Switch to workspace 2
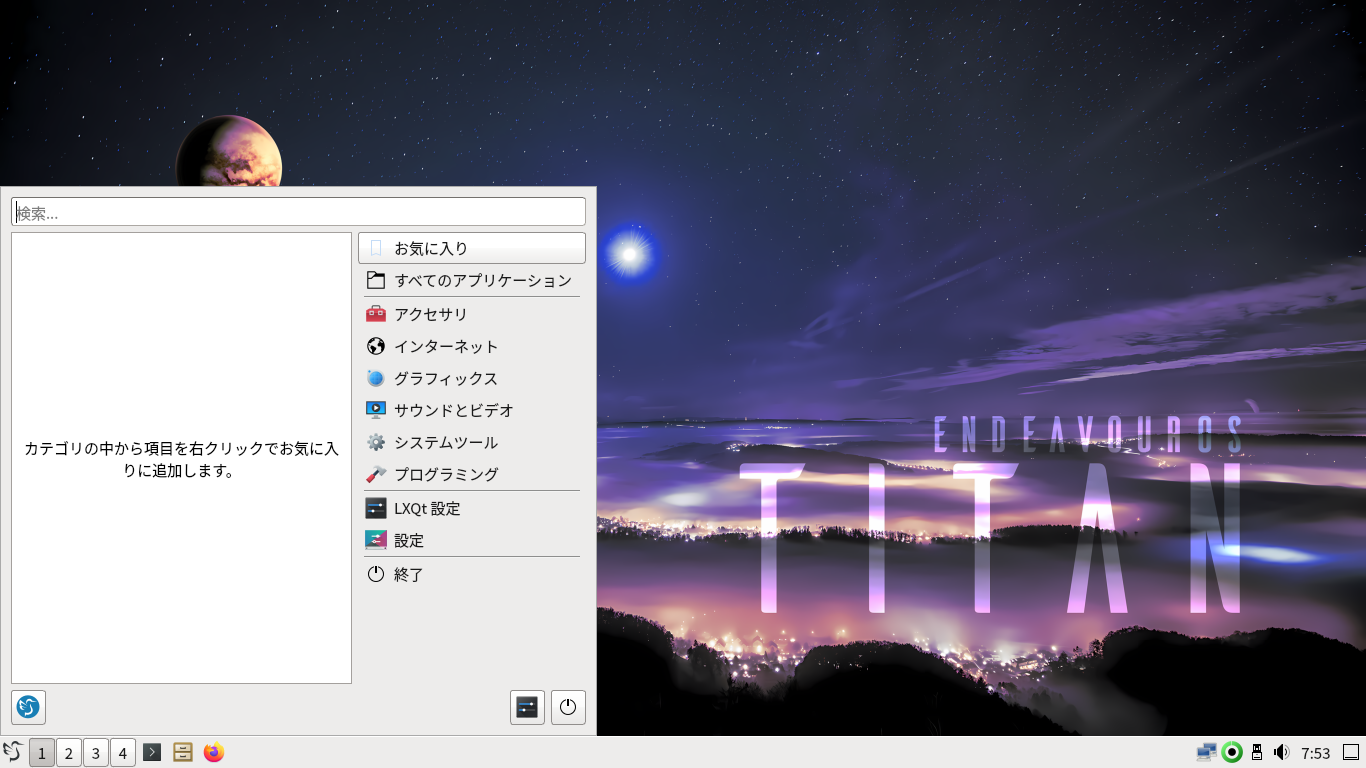 tap(68, 753)
